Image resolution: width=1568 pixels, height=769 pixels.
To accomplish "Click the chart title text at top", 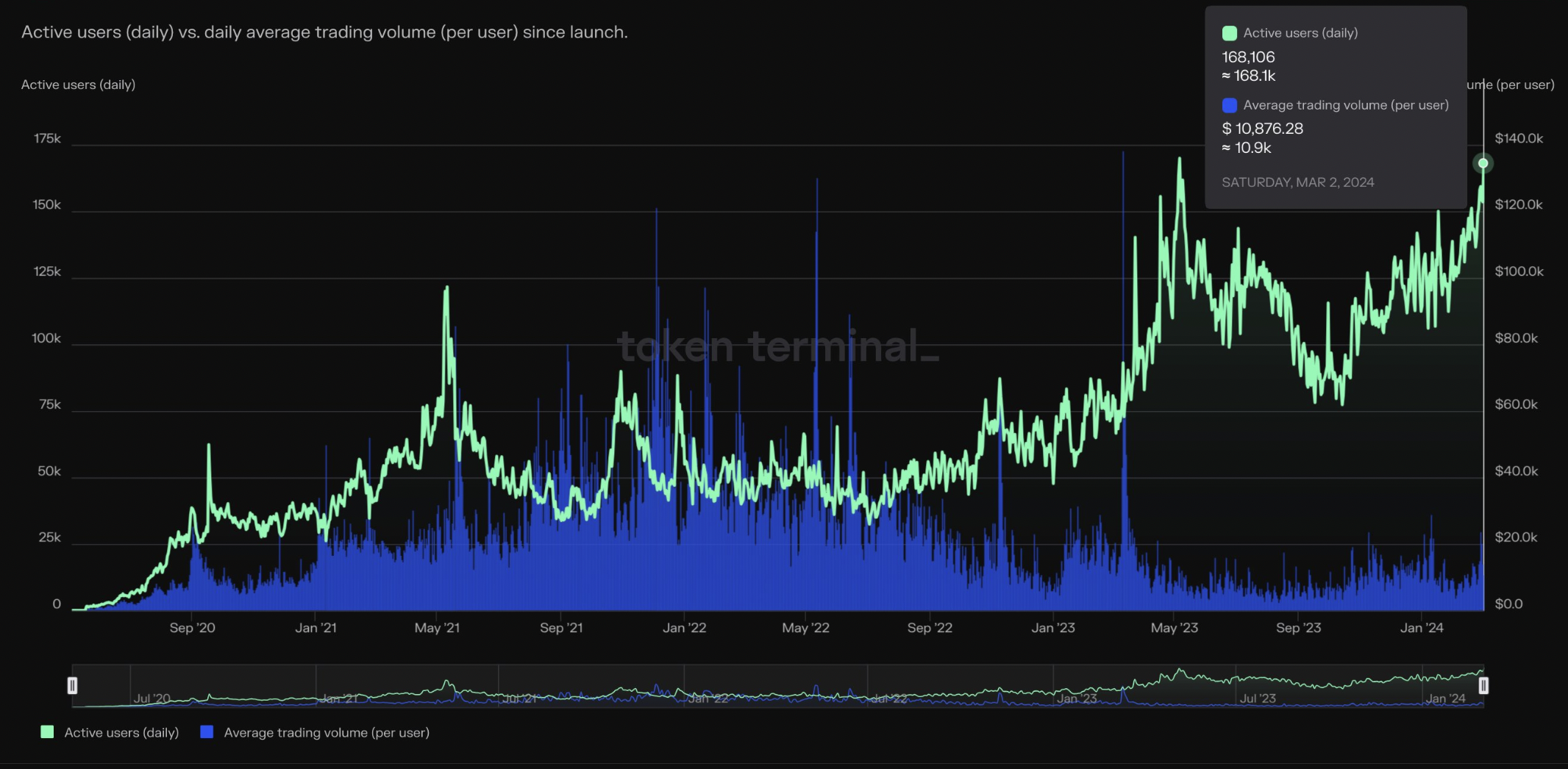I will click(x=324, y=32).
